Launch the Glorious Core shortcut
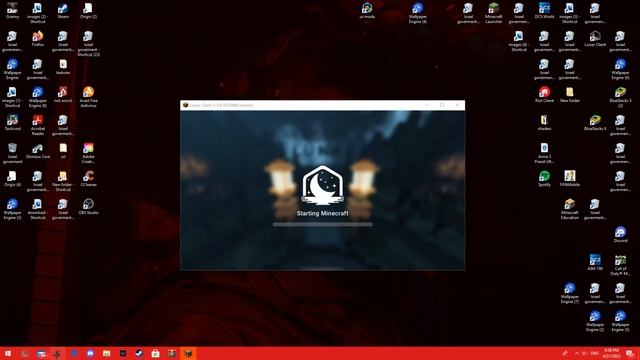The height and width of the screenshot is (360, 640). point(38,151)
